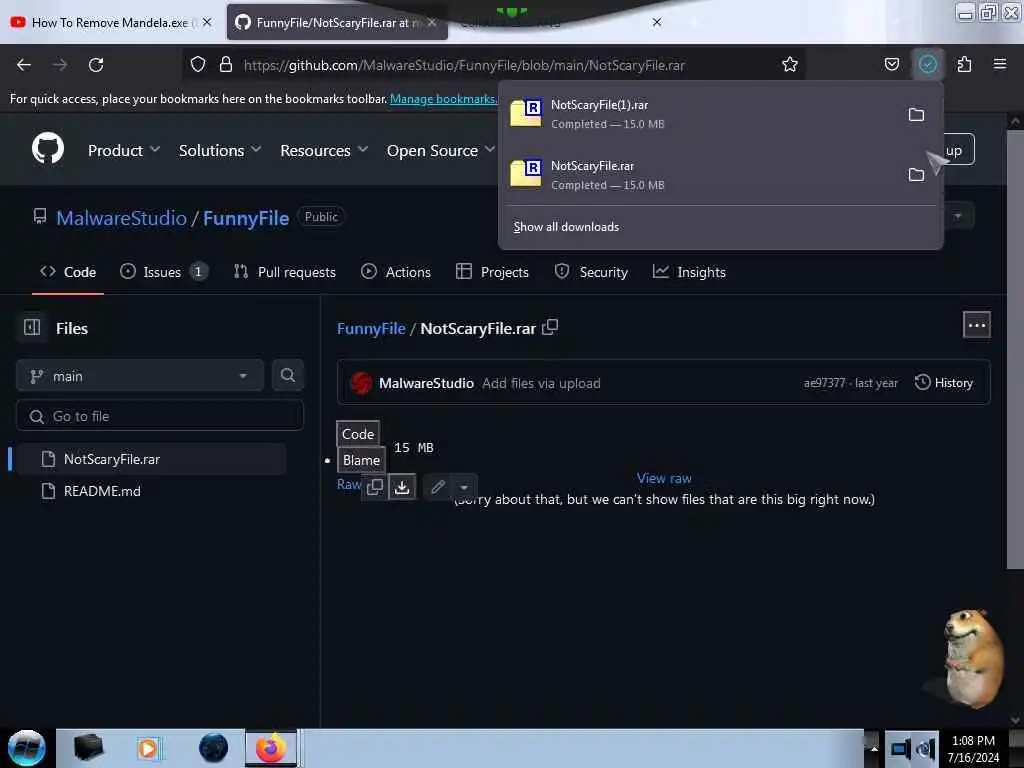
Task: Expand the Product navigation menu
Action: tap(123, 150)
